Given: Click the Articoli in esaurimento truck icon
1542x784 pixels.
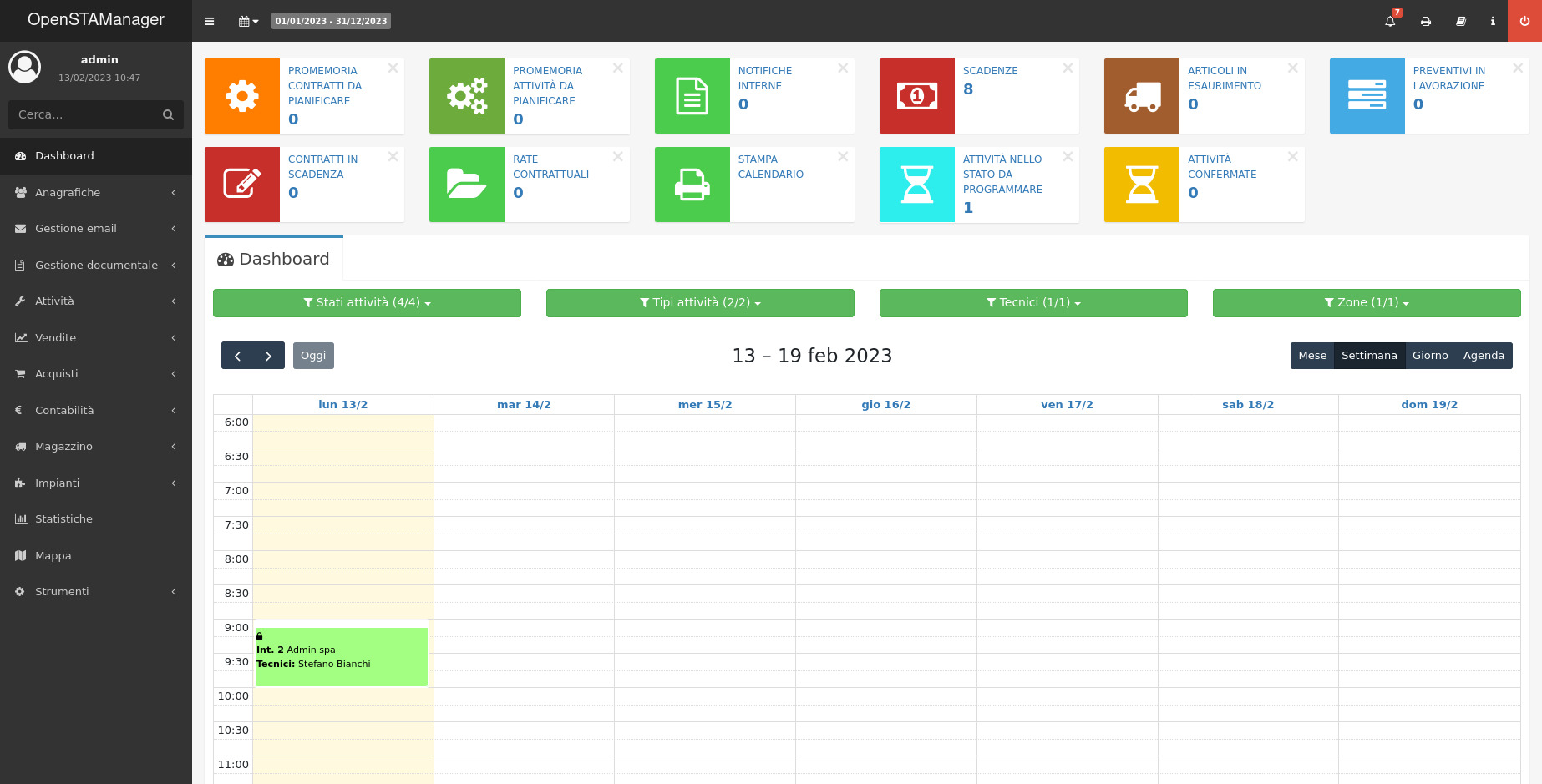Looking at the screenshot, I should [x=1141, y=96].
